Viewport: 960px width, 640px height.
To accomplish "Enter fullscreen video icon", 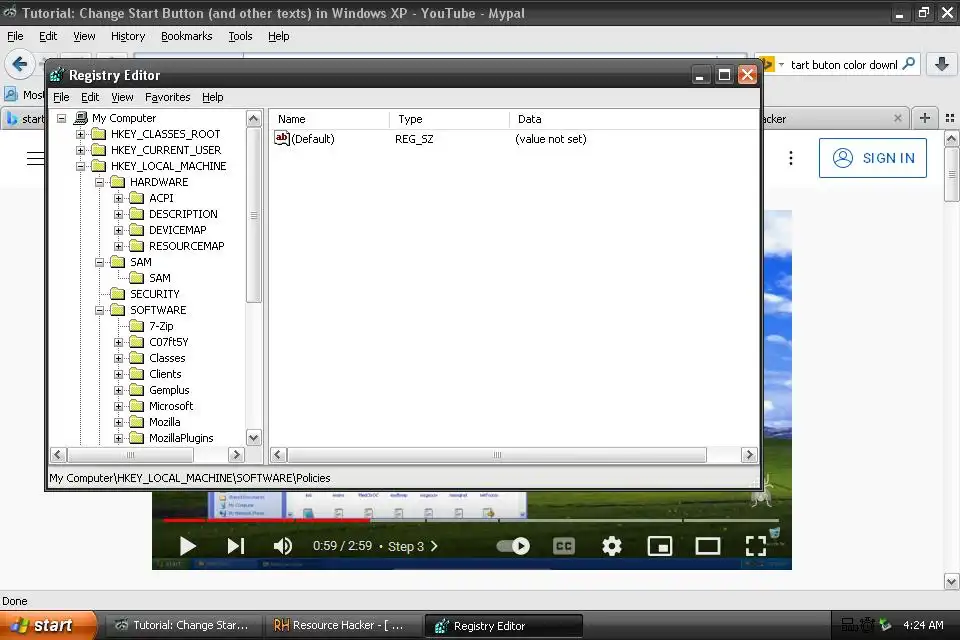I will click(x=756, y=546).
